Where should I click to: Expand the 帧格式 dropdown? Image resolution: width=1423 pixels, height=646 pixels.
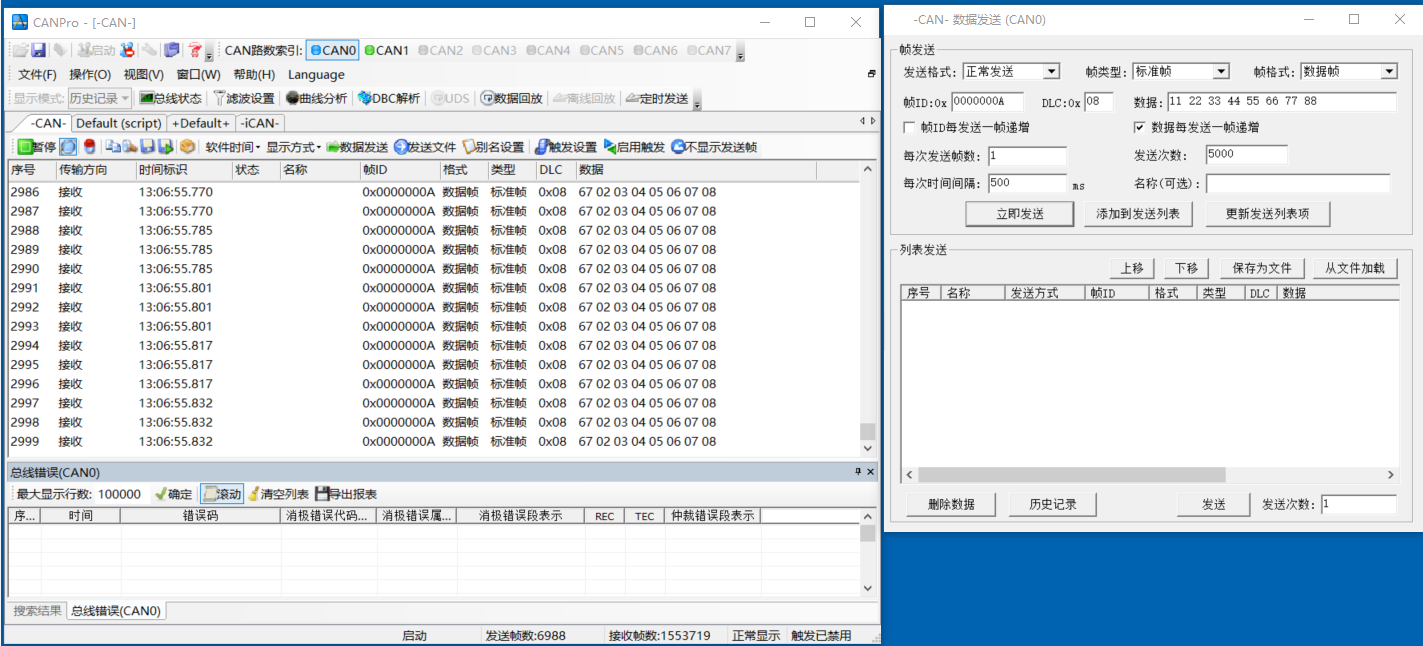(x=1388, y=72)
